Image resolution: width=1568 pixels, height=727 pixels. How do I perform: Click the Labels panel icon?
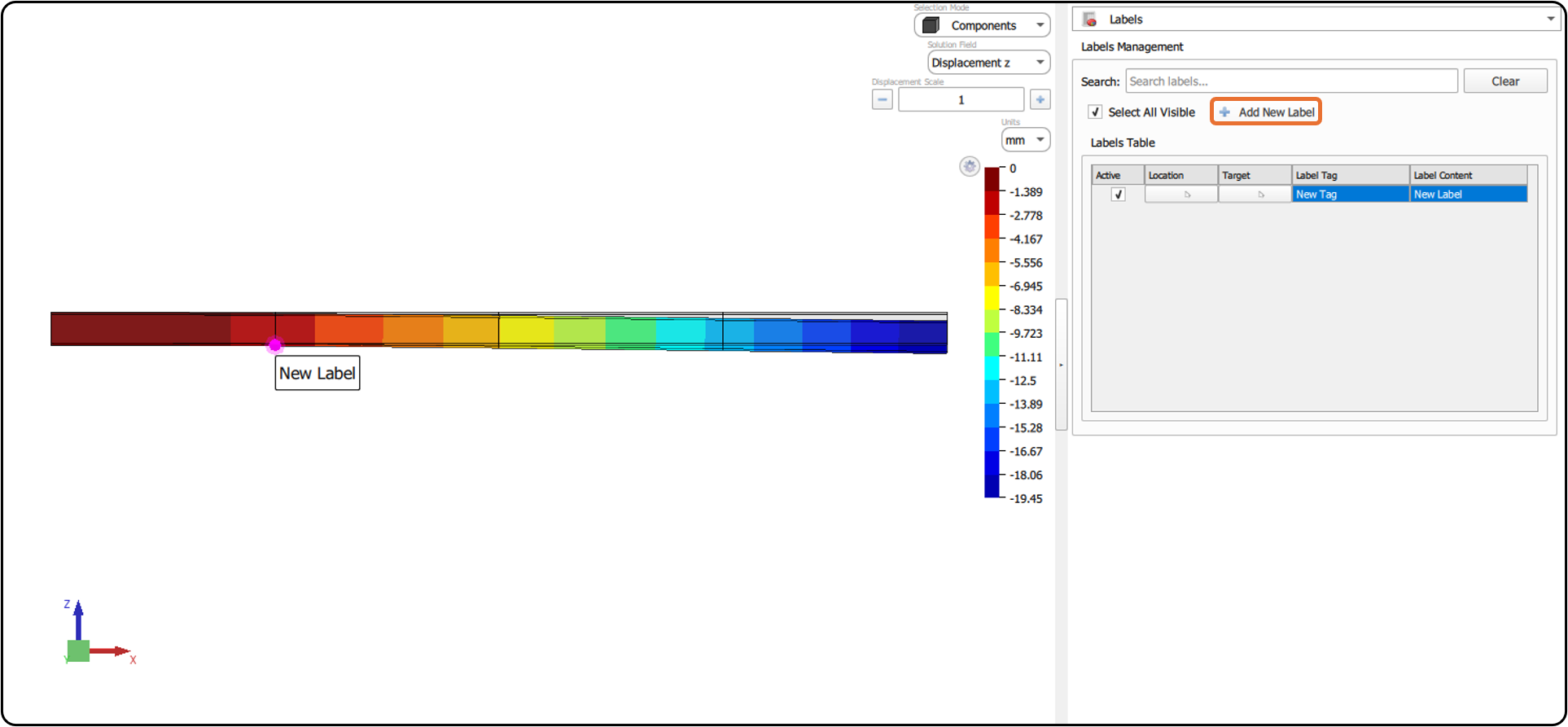pos(1090,20)
